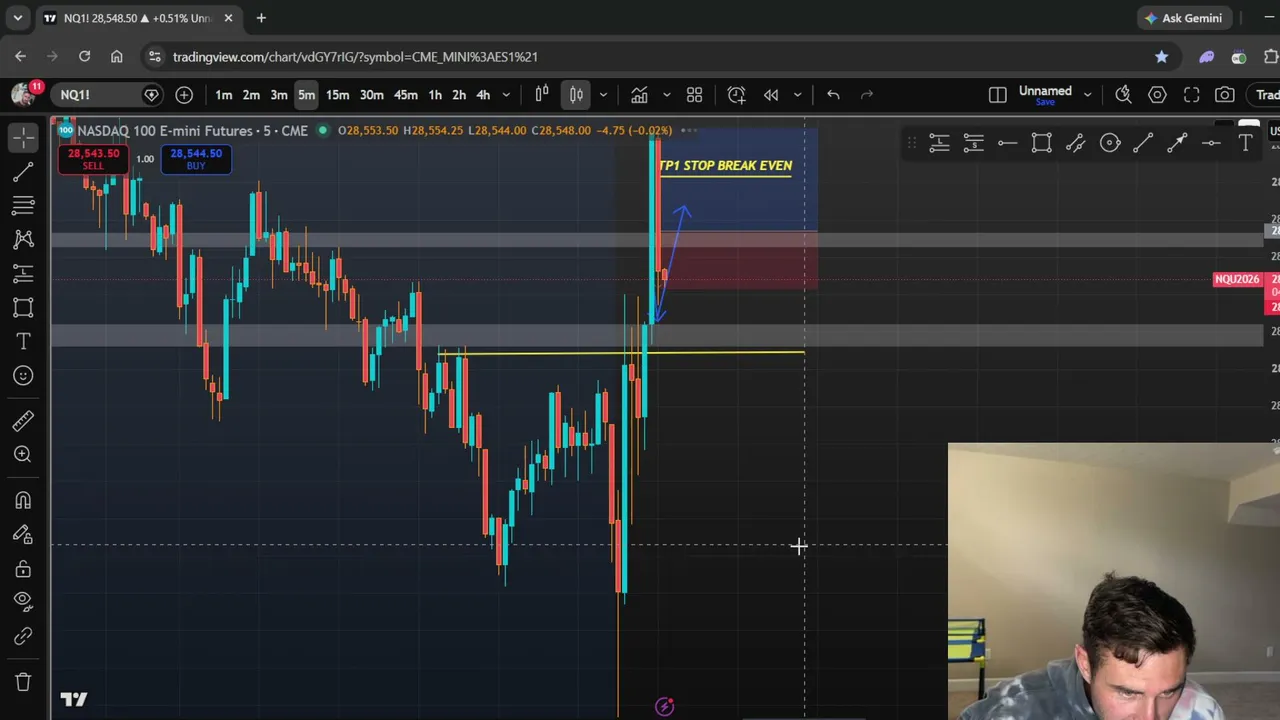Expand the Unnamed layout dropdown
This screenshot has height=720, width=1280.
(x=1087, y=95)
